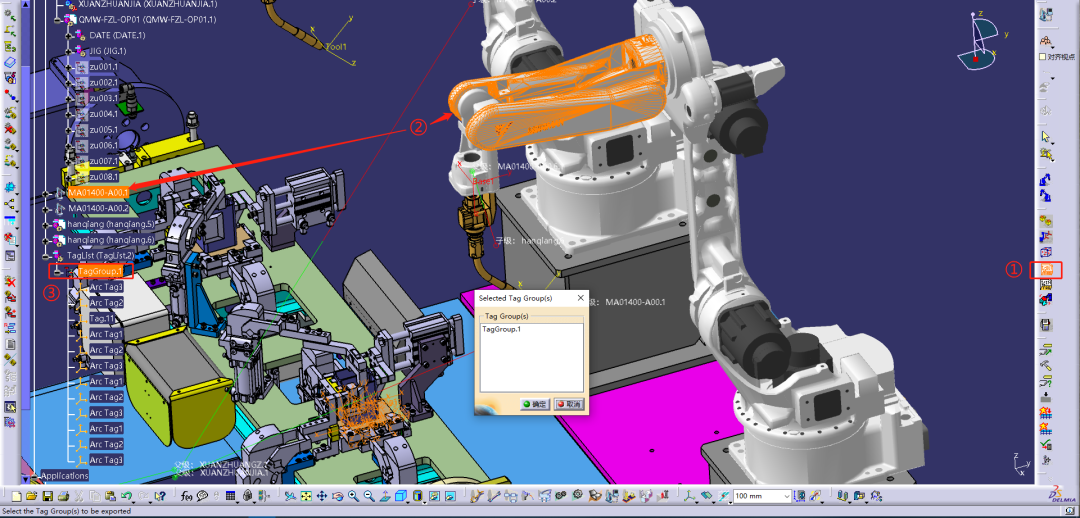Click the save disk icon in right toolbar
Viewport: 1080px width, 518px height.
click(x=1046, y=324)
